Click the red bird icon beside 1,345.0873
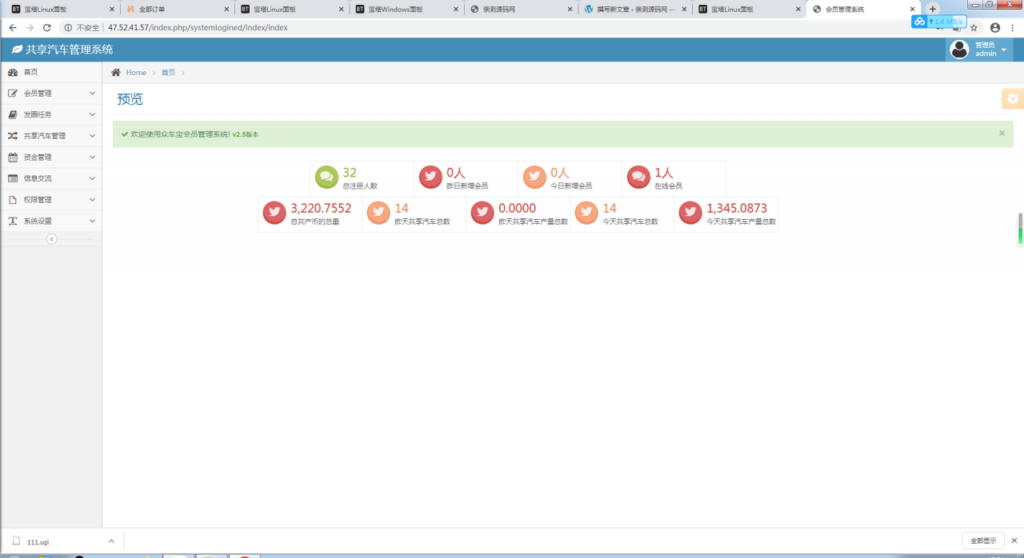This screenshot has width=1024, height=558. [690, 213]
